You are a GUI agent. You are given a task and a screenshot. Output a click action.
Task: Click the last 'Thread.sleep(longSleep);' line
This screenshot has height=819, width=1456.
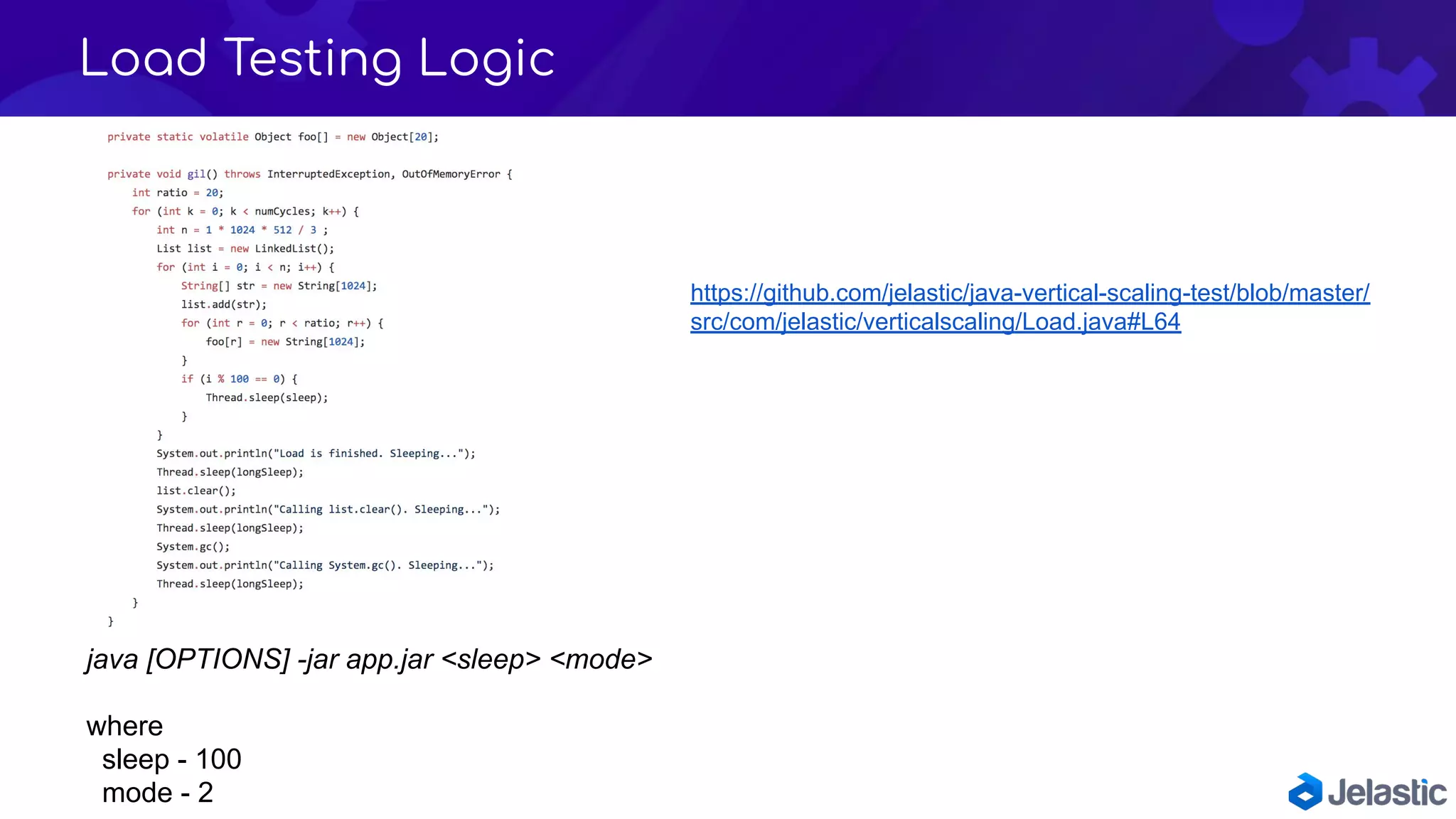pyautogui.click(x=230, y=584)
